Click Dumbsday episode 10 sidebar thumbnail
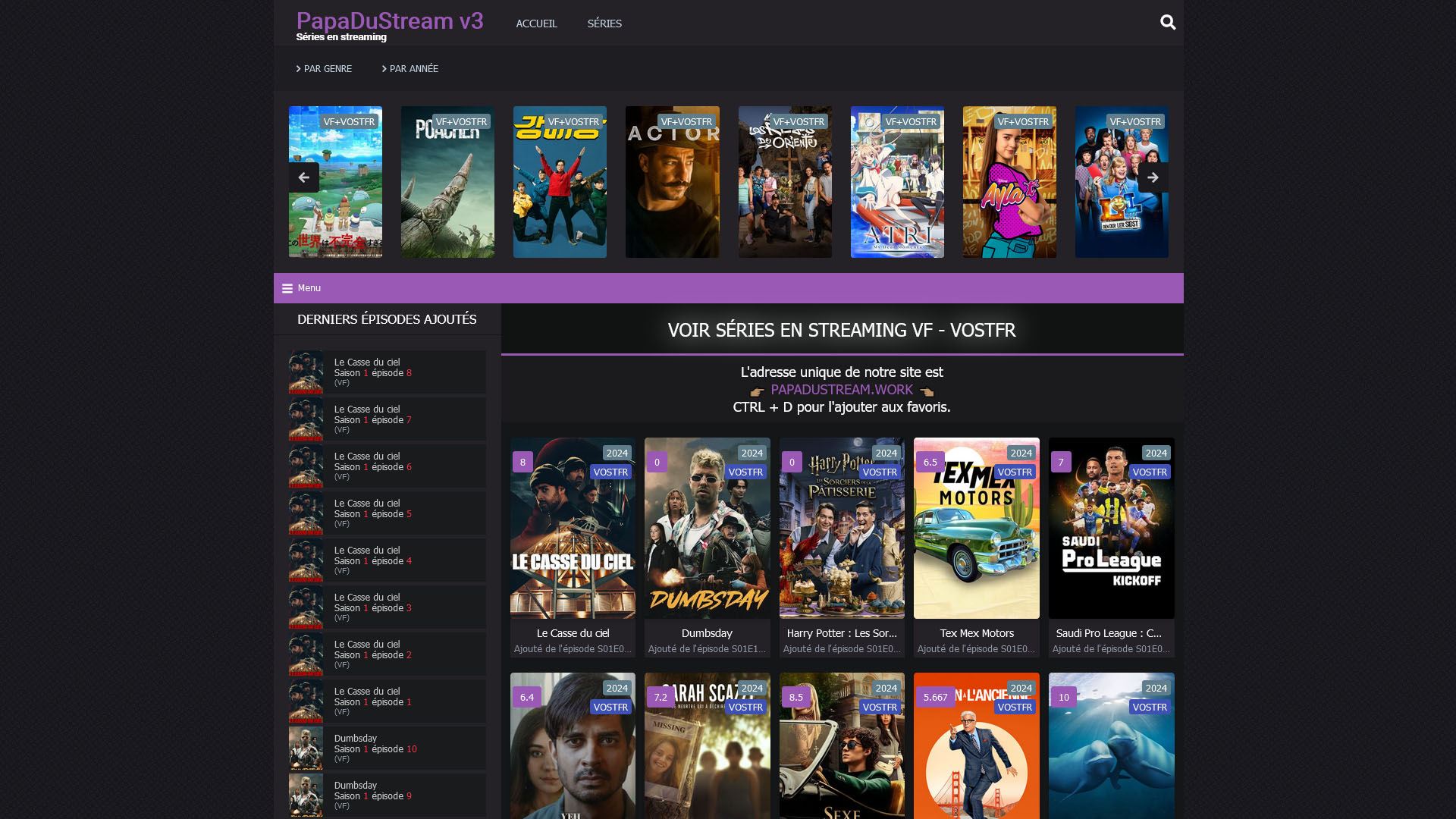The image size is (1456, 819). click(306, 748)
